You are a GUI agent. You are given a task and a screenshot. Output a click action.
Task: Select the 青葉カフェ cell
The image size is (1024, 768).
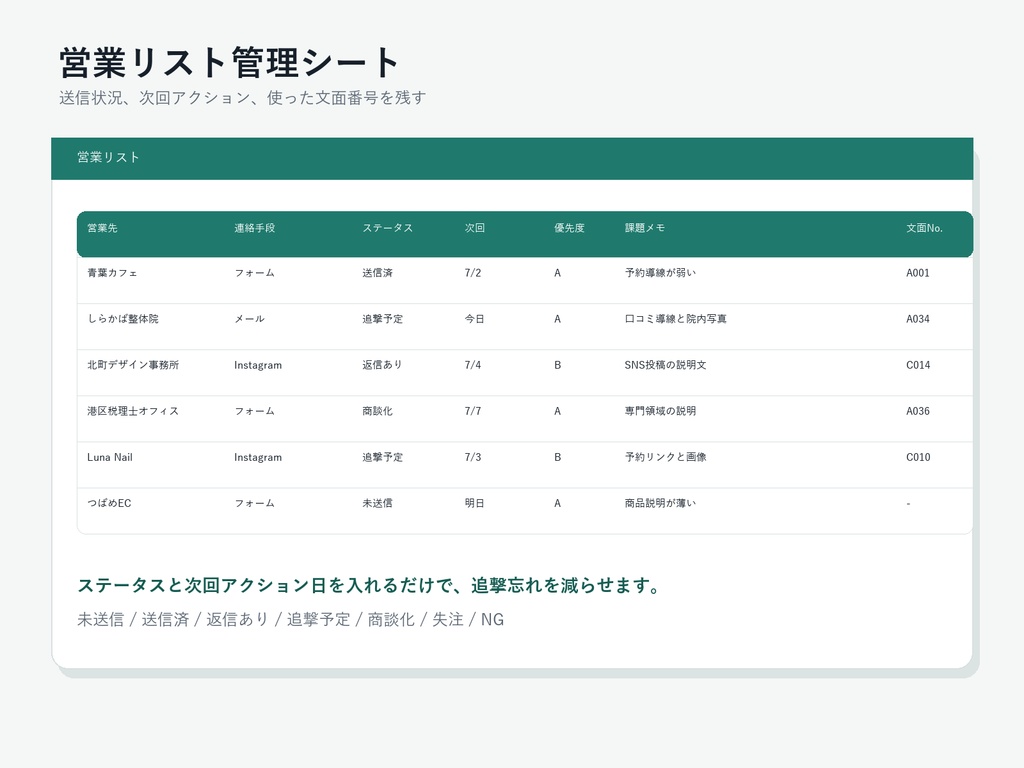112,273
